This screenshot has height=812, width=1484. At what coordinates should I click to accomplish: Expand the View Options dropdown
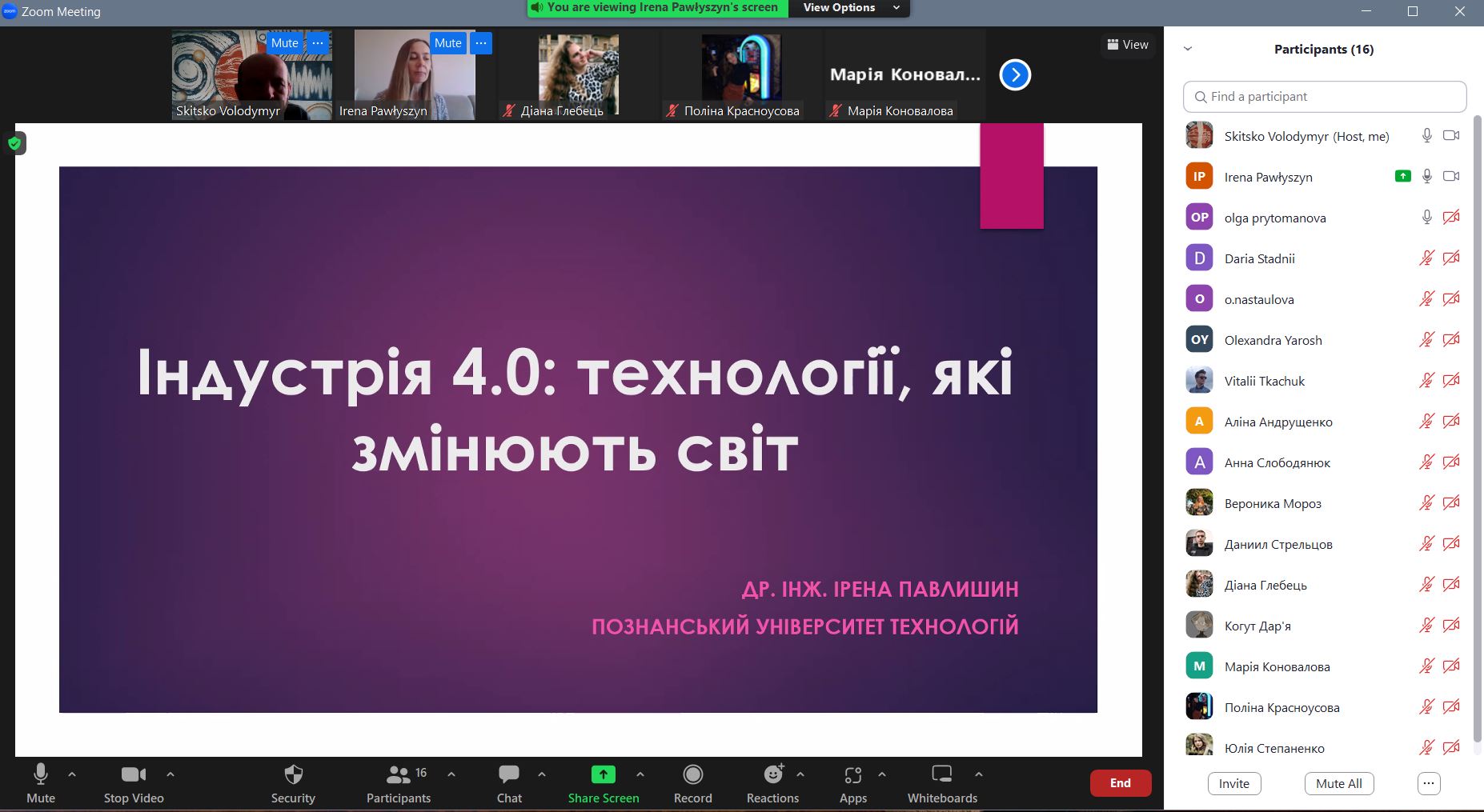point(851,8)
